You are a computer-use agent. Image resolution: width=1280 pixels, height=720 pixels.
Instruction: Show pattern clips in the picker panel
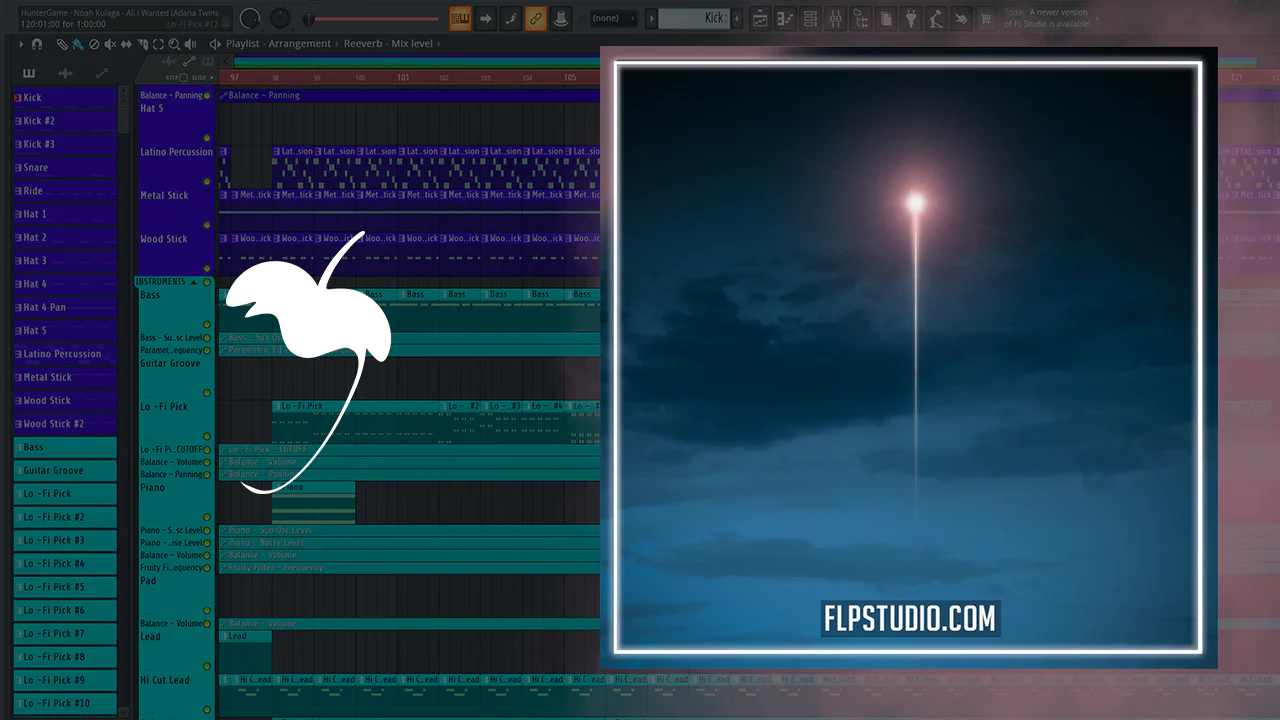pyautogui.click(x=29, y=73)
